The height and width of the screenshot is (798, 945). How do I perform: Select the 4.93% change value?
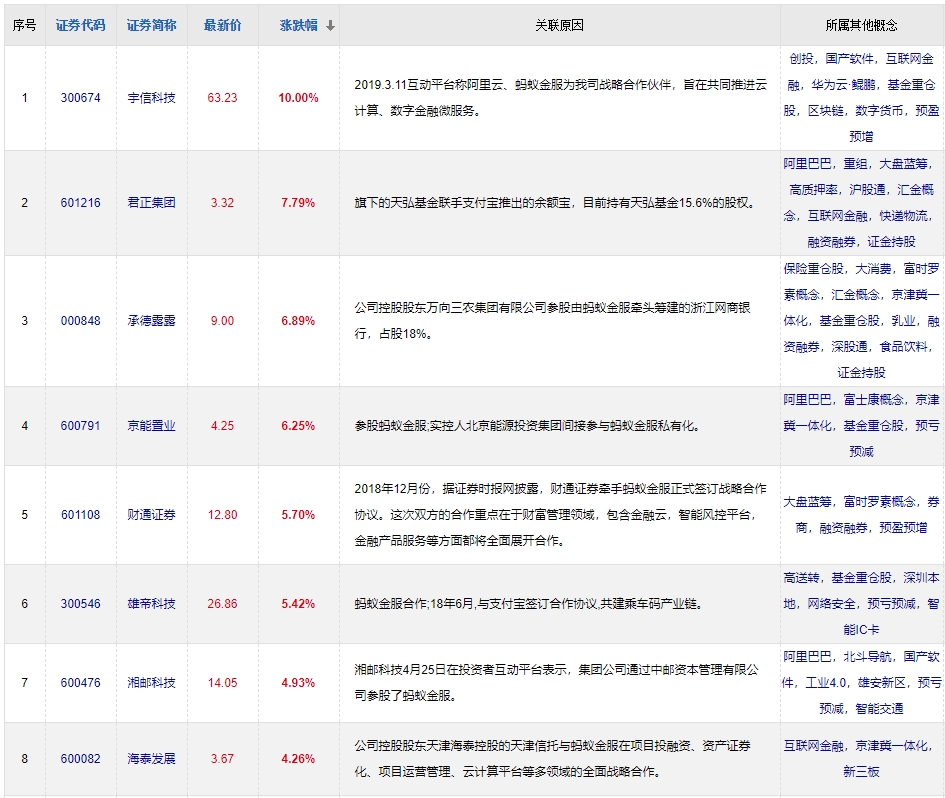298,682
